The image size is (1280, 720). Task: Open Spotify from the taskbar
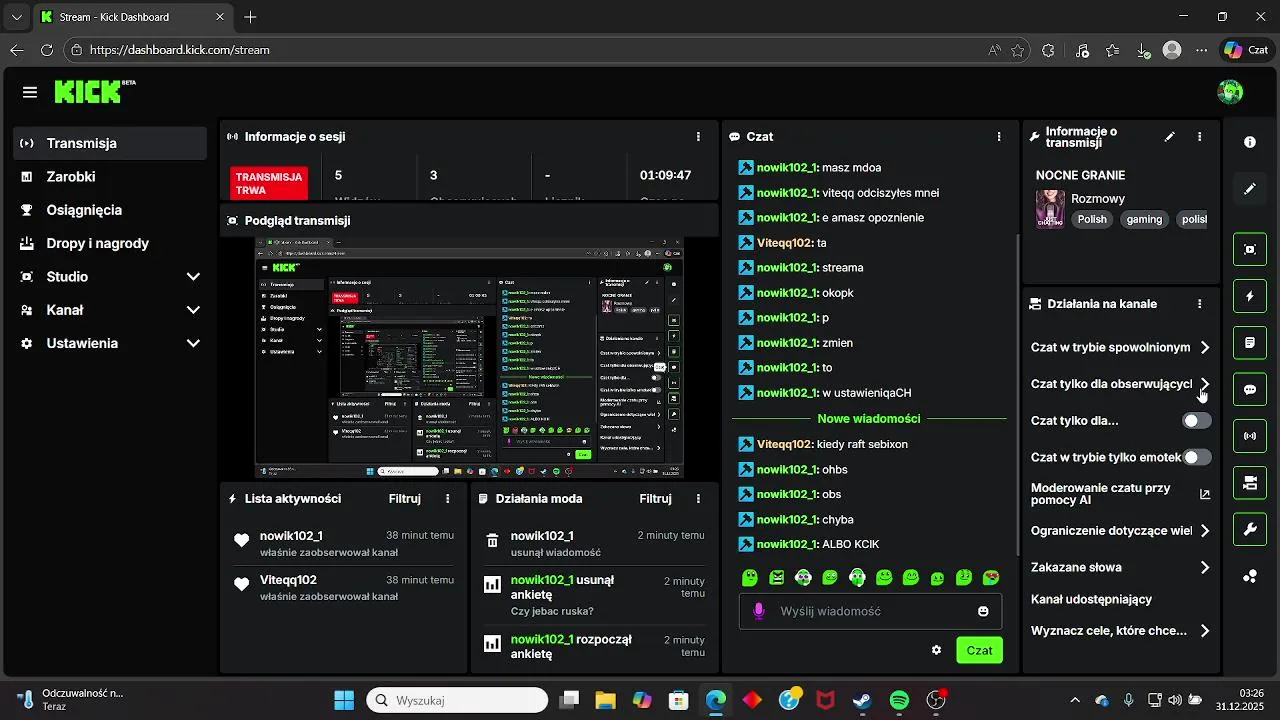pyautogui.click(x=899, y=701)
